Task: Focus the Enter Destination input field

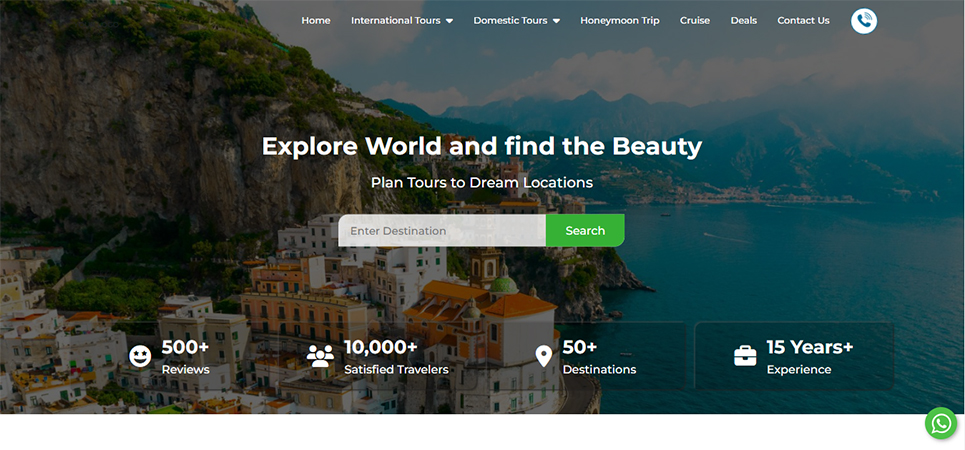Action: tap(442, 231)
